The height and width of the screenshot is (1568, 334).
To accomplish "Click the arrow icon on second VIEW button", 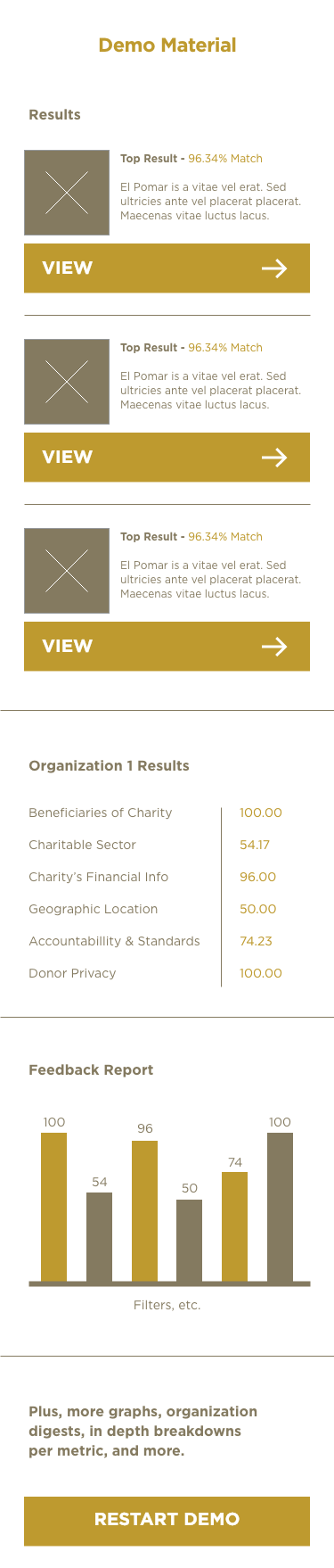I will pos(274,458).
